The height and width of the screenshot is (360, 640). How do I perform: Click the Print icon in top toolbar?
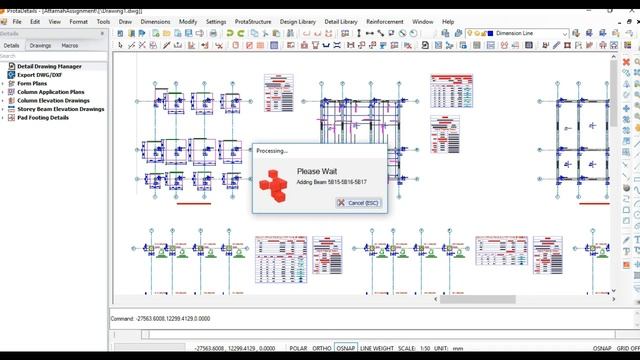tap(213, 33)
